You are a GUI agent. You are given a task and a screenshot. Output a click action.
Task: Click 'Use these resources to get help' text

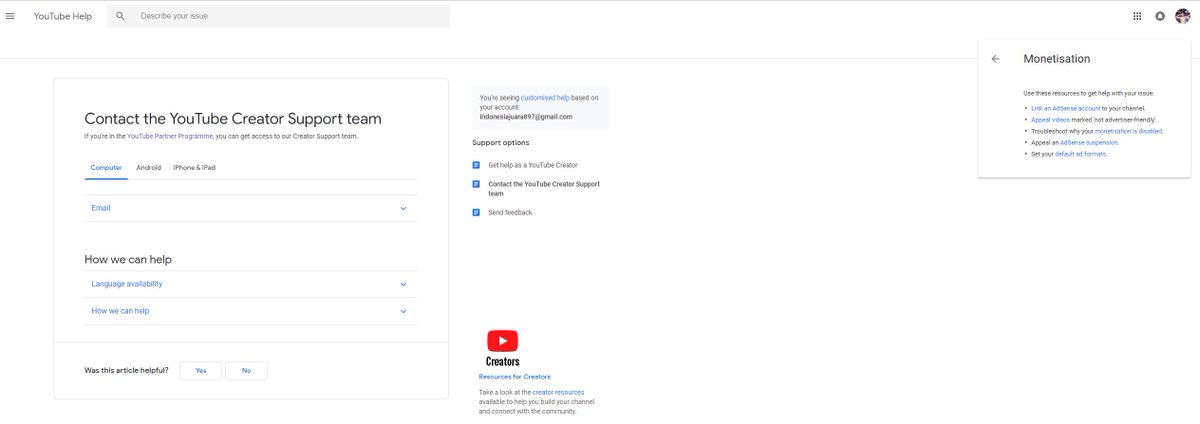(1089, 93)
